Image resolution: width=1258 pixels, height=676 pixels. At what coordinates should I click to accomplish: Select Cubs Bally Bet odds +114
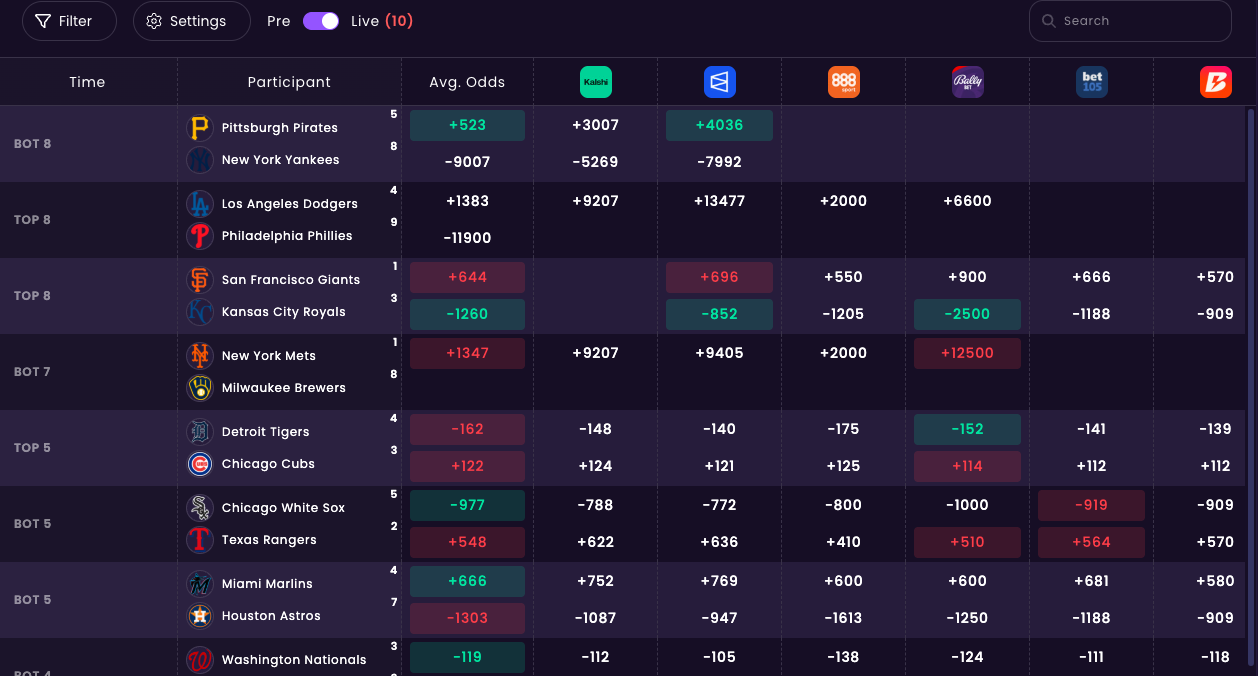point(967,466)
